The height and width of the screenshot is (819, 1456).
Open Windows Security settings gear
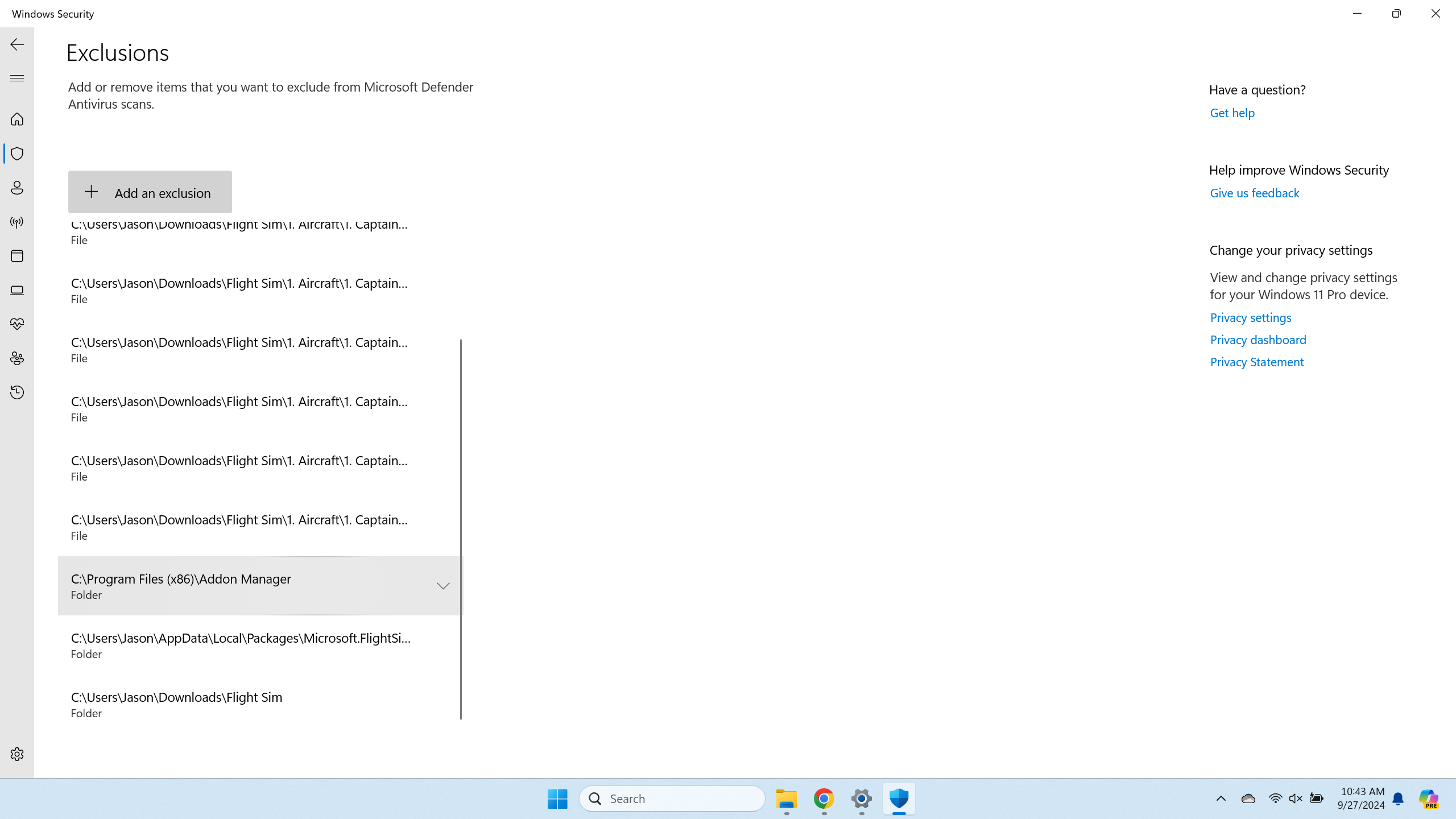[x=17, y=754]
